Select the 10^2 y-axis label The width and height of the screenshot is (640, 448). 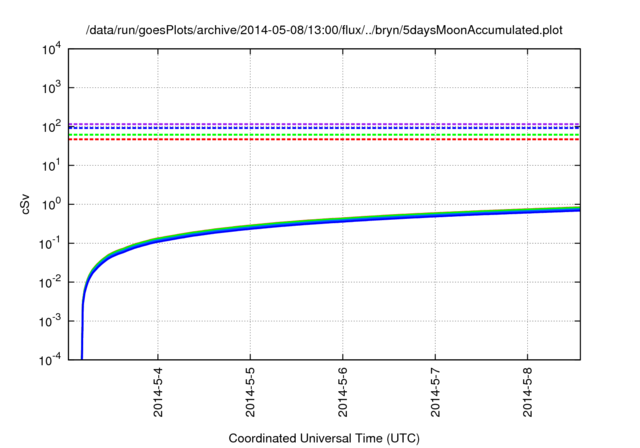click(x=51, y=127)
